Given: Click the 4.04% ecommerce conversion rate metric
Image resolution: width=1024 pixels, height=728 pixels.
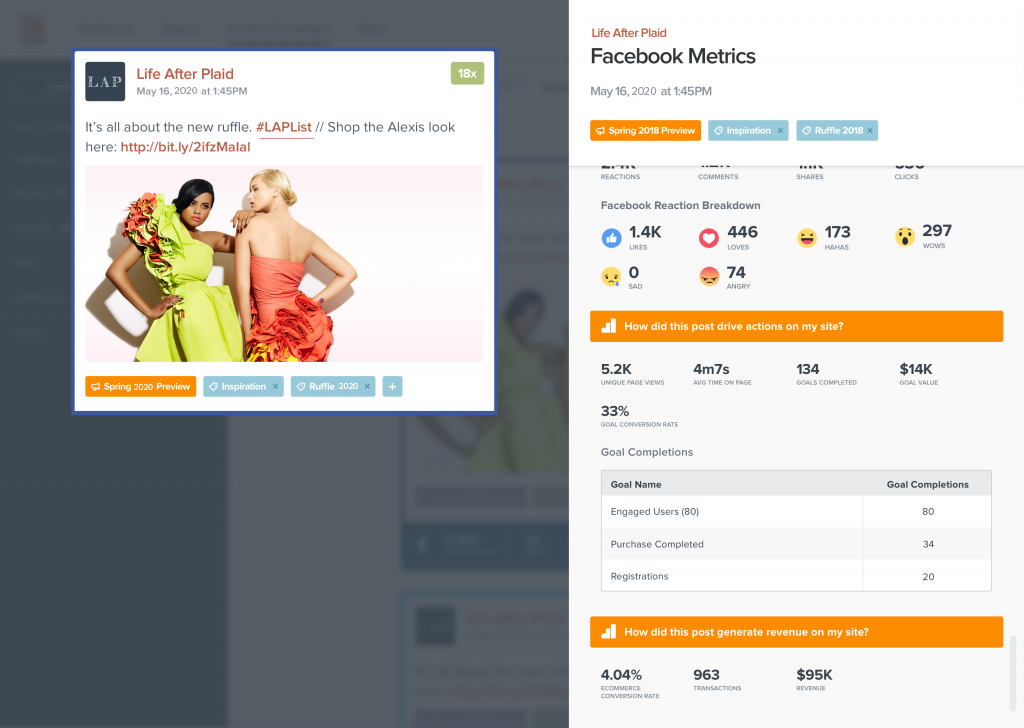Looking at the screenshot, I should pyautogui.click(x=630, y=683).
